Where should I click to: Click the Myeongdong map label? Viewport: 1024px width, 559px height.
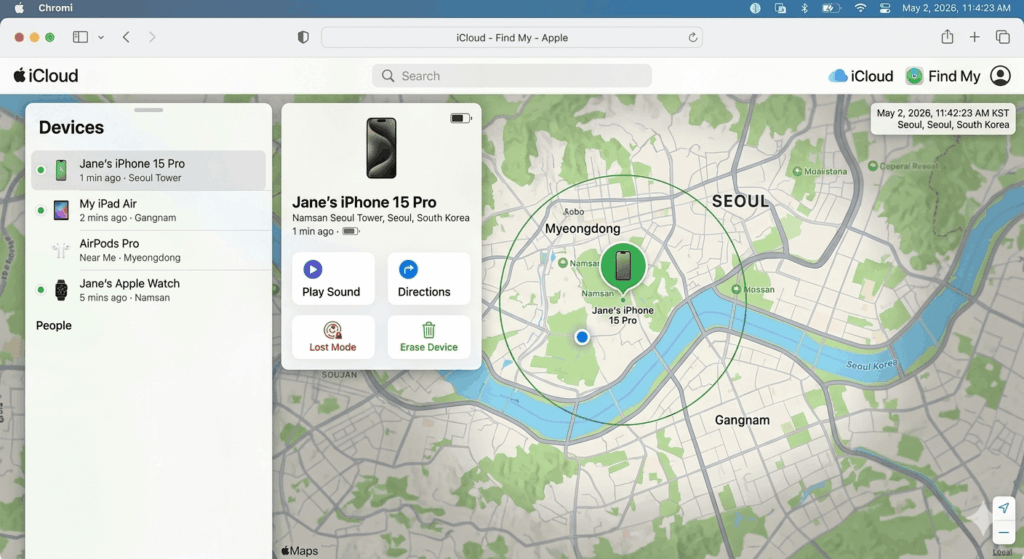coord(583,229)
